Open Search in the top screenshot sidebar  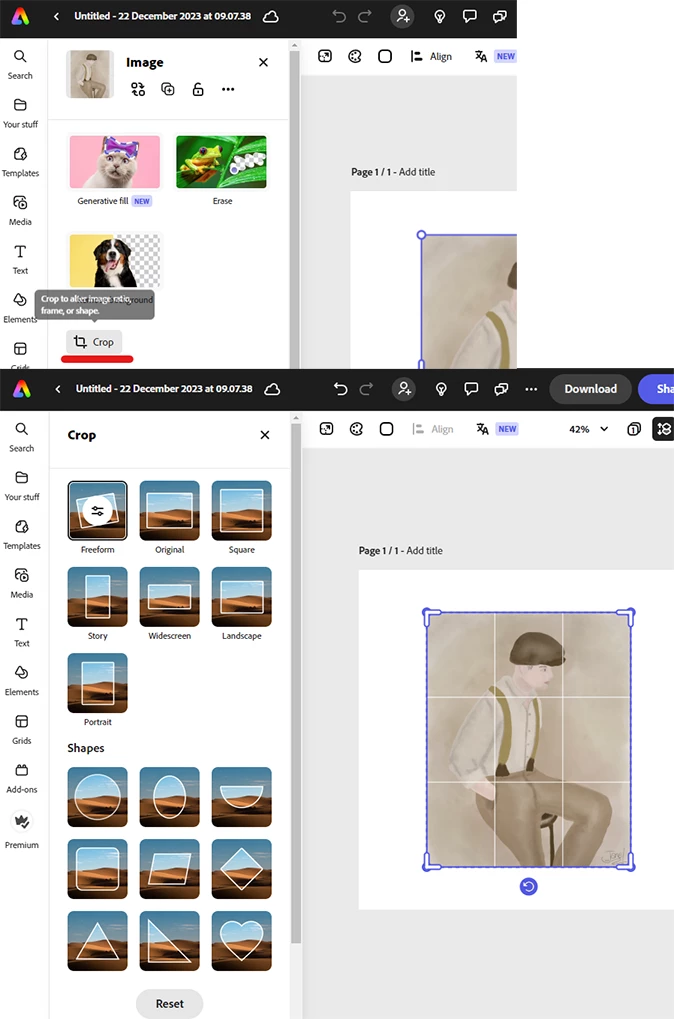pos(20,65)
